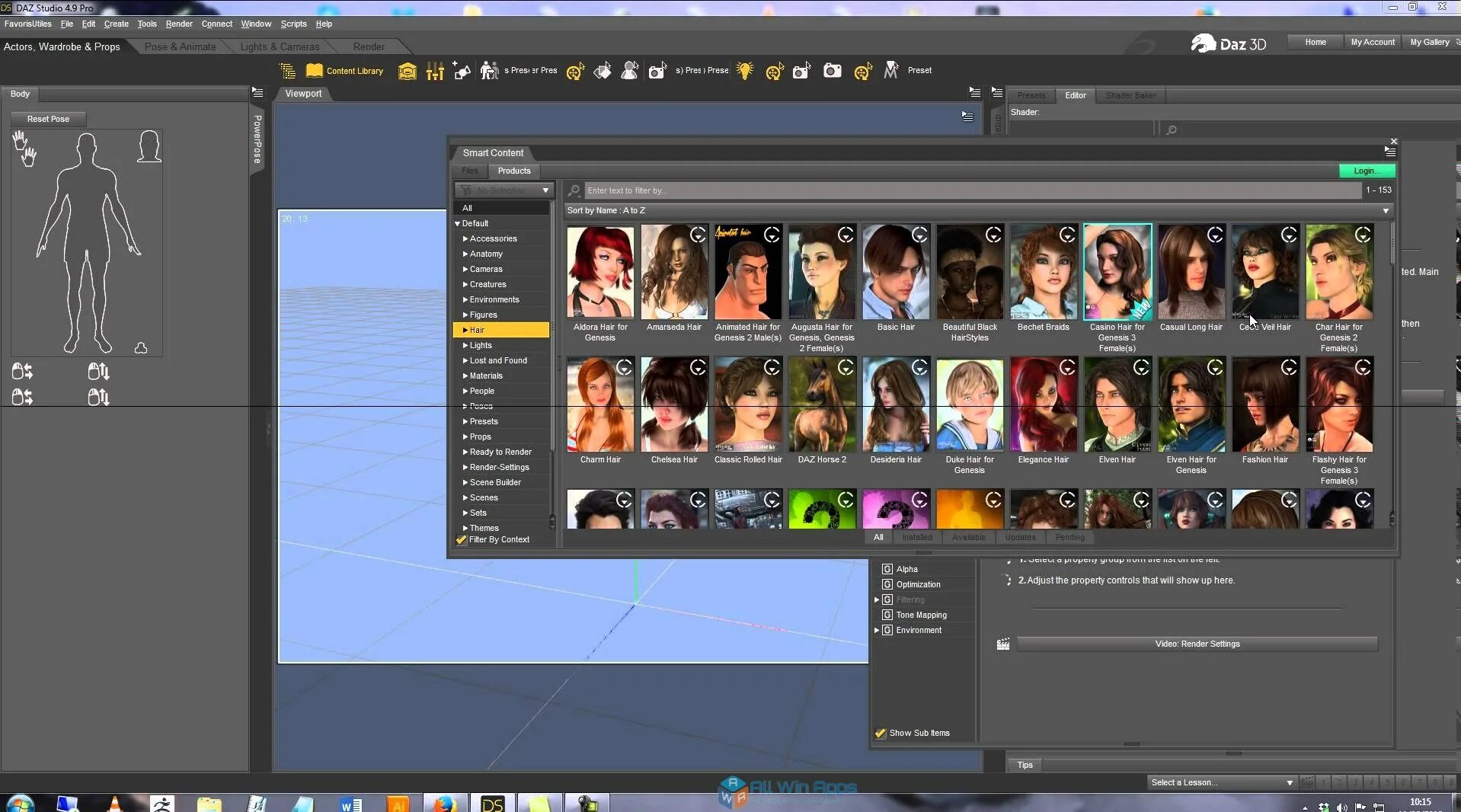Go to the Home button
The height and width of the screenshot is (812, 1461).
pos(1316,43)
